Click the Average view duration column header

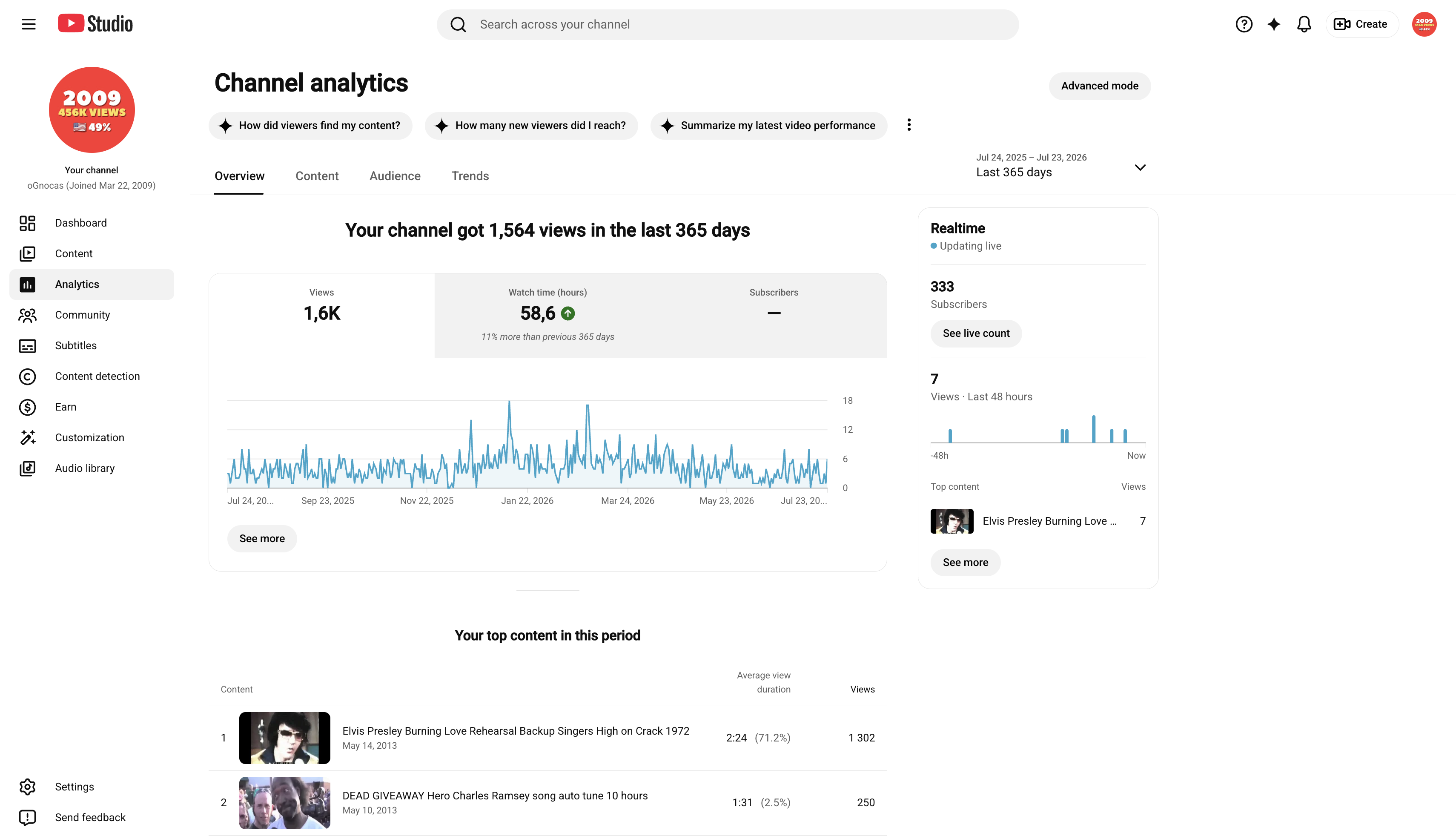pos(764,682)
